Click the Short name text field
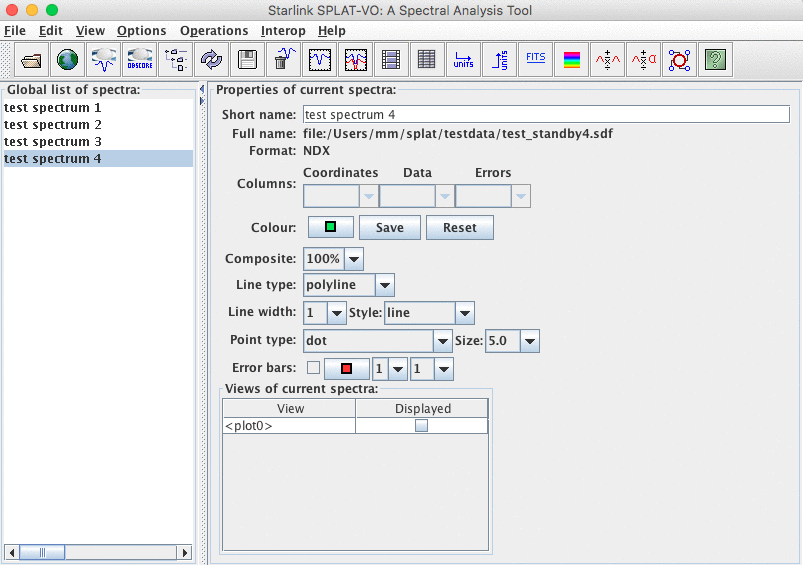The height and width of the screenshot is (565, 803). click(546, 114)
